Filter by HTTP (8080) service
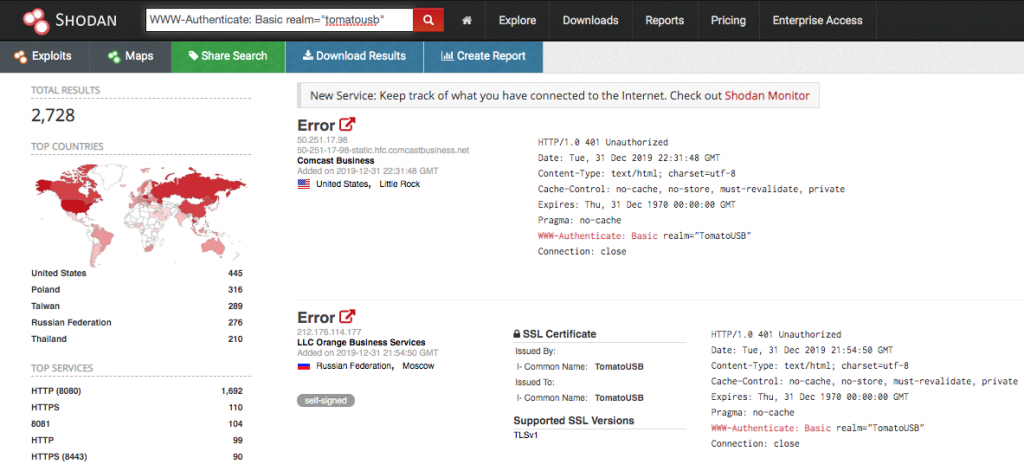 click(x=56, y=391)
